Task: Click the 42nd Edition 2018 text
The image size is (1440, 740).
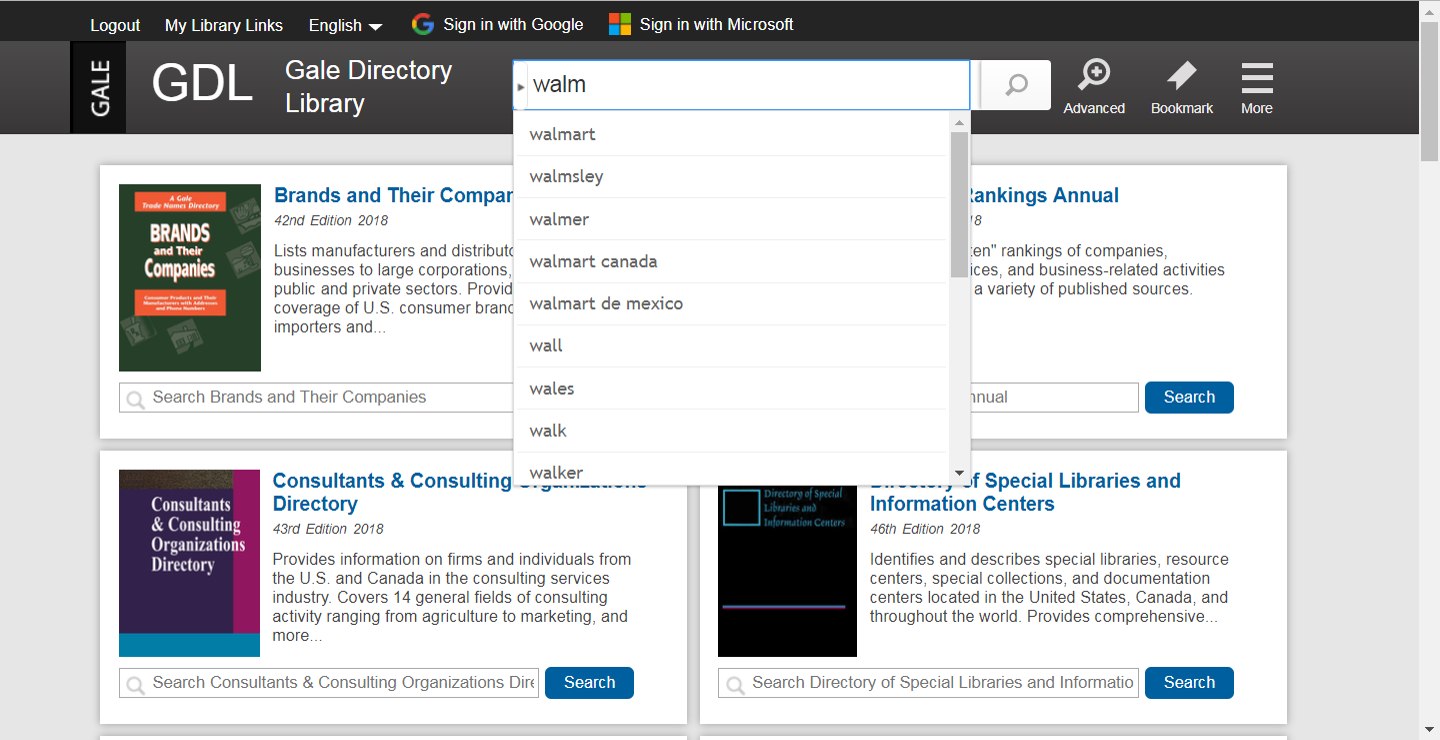Action: [331, 220]
